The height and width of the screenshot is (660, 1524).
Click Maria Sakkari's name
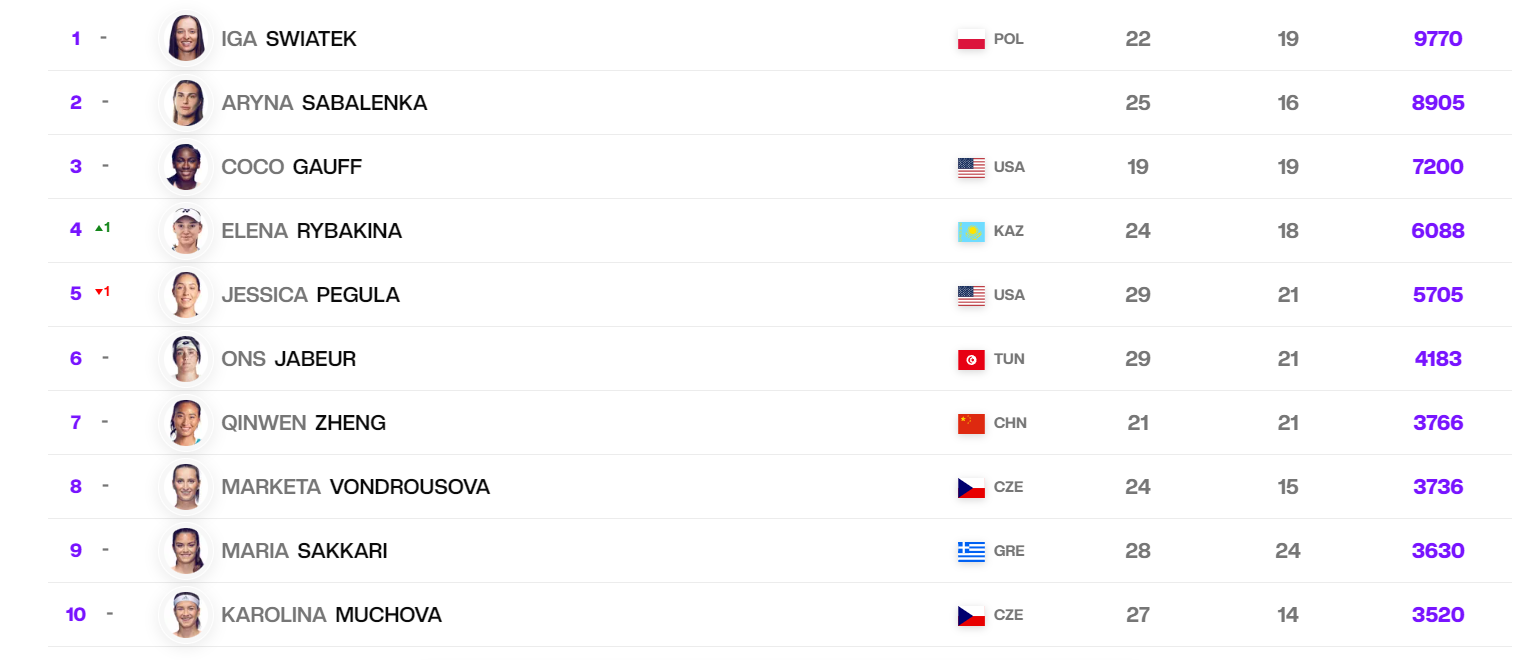tap(304, 551)
